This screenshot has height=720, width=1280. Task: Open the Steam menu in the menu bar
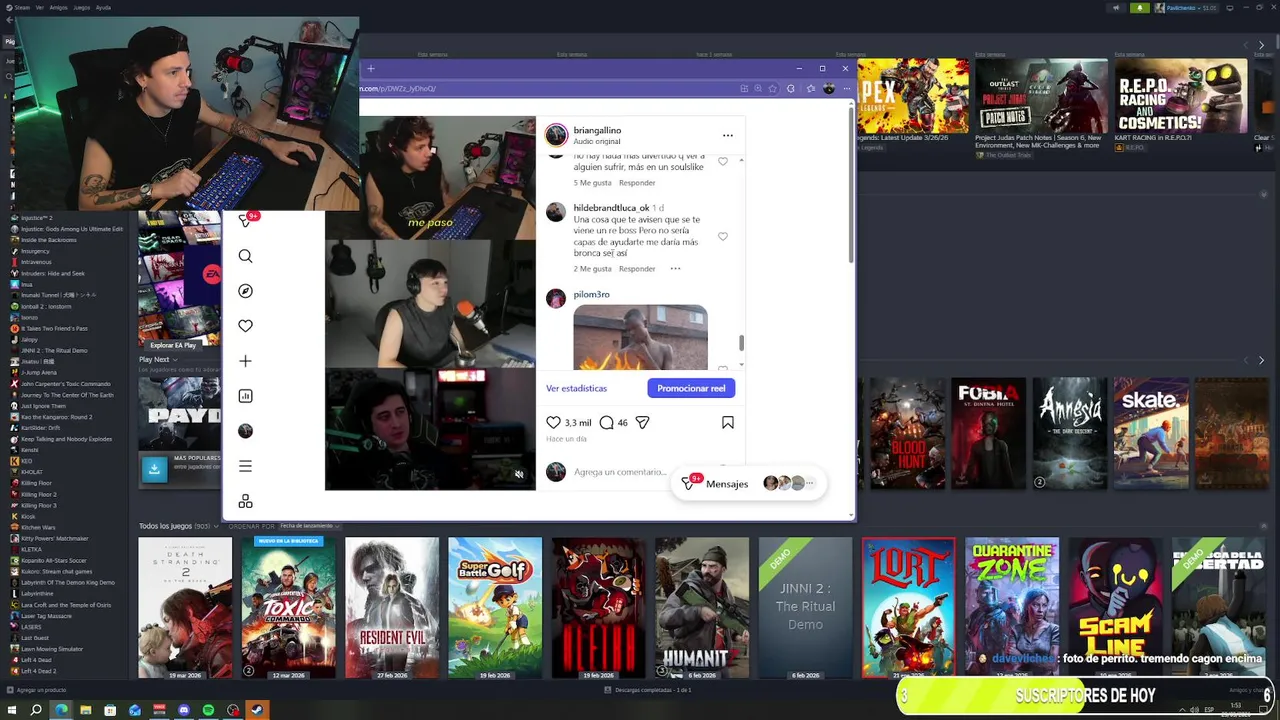[x=21, y=7]
